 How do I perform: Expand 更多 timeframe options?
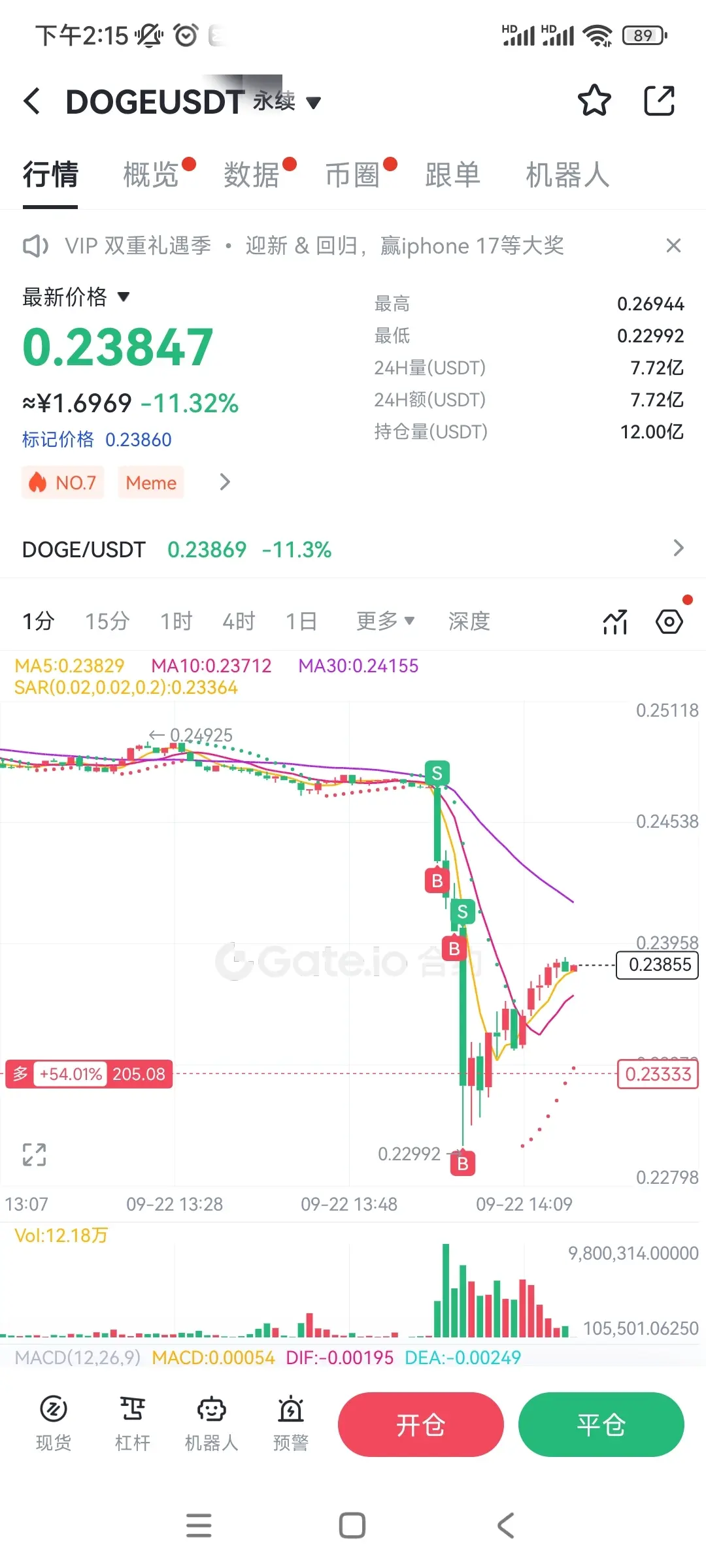coord(385,621)
